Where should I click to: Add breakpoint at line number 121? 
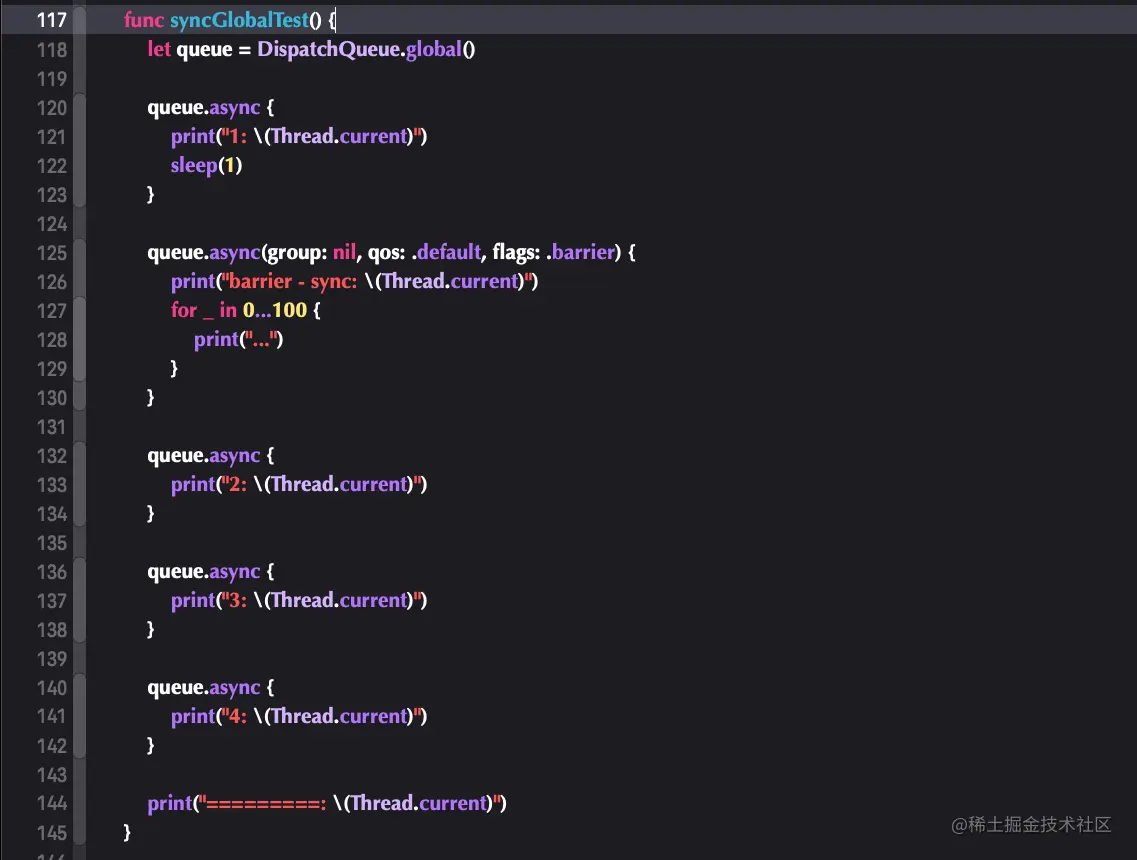[x=51, y=136]
